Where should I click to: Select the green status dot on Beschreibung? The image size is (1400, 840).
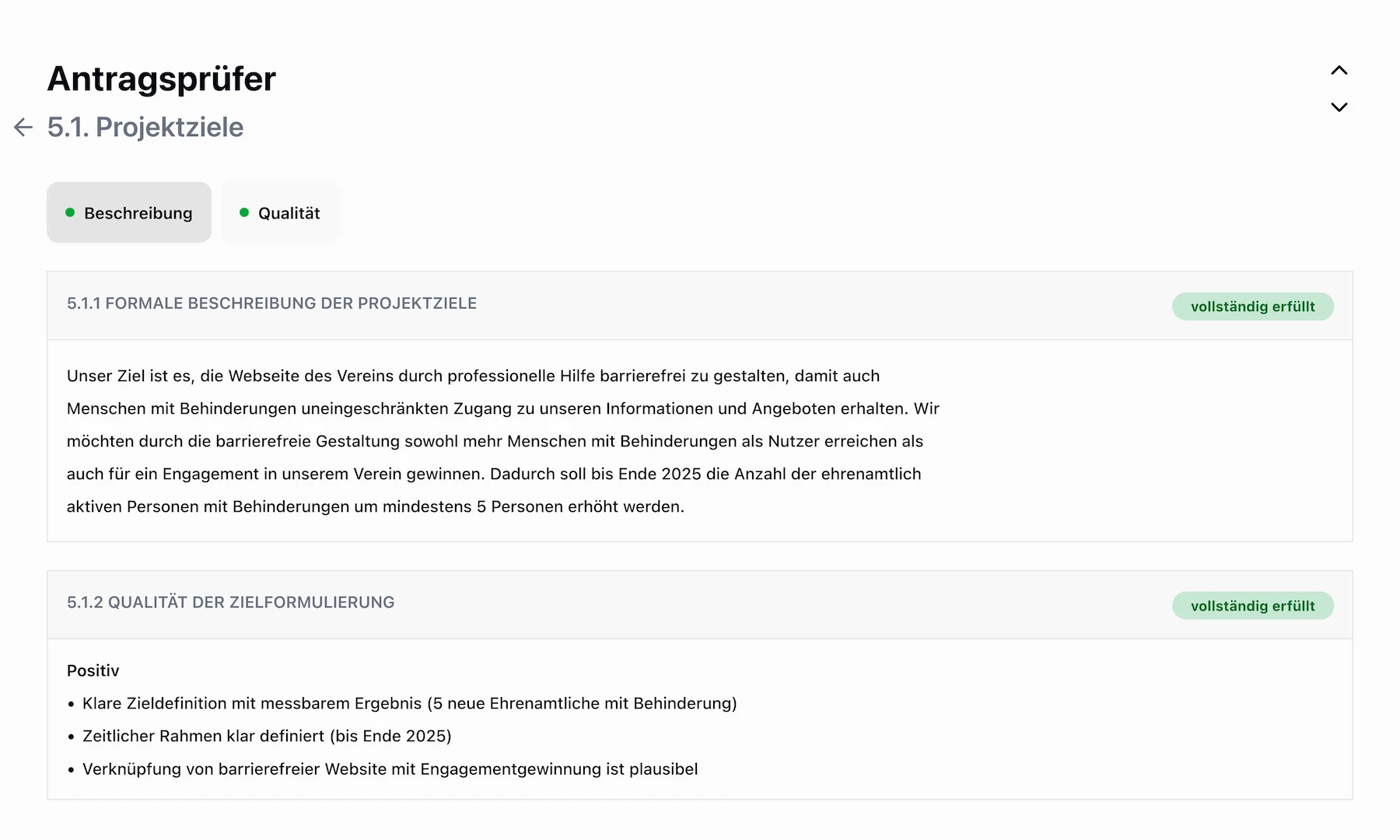pos(70,212)
